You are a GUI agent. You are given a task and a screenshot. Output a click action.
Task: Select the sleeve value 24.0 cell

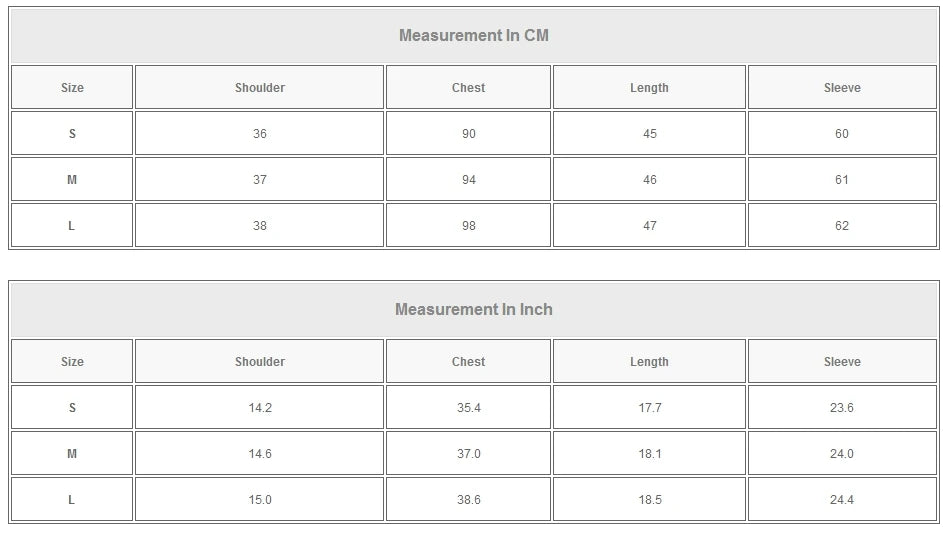(842, 454)
